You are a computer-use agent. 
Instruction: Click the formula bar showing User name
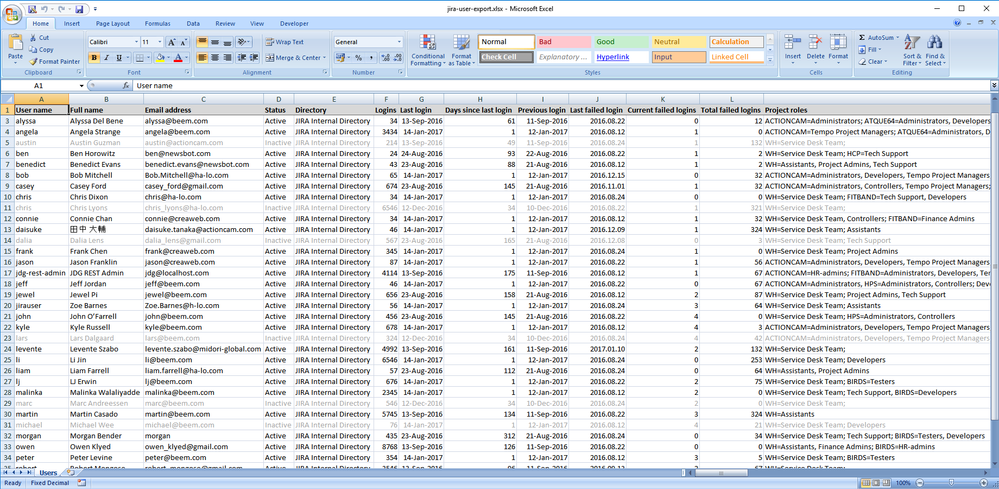pos(561,85)
